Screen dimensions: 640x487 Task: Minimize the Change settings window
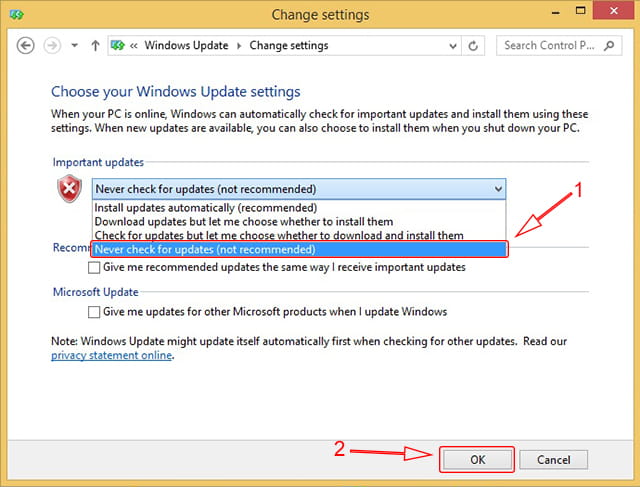tap(556, 11)
